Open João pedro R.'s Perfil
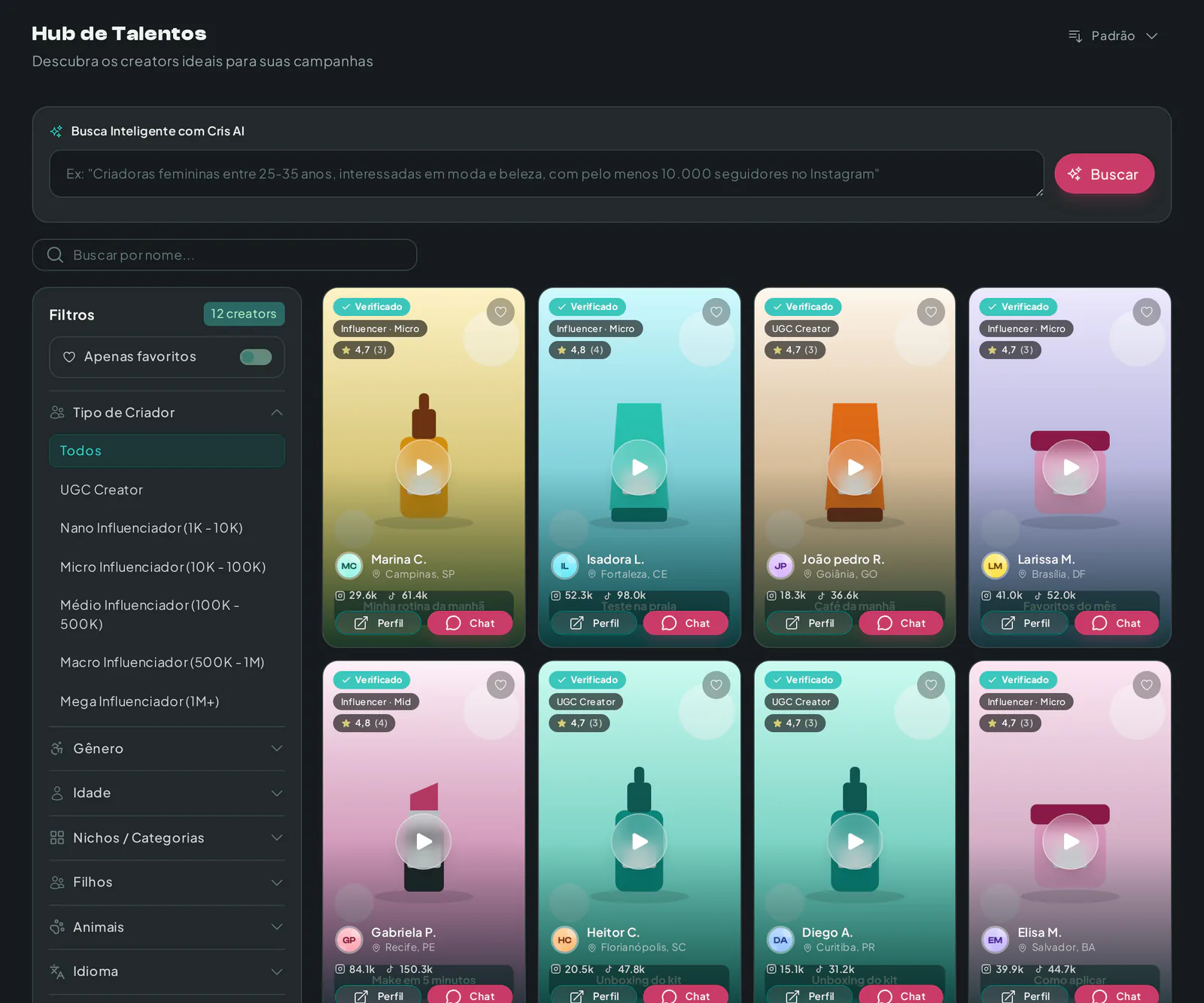This screenshot has height=1003, width=1204. (810, 623)
